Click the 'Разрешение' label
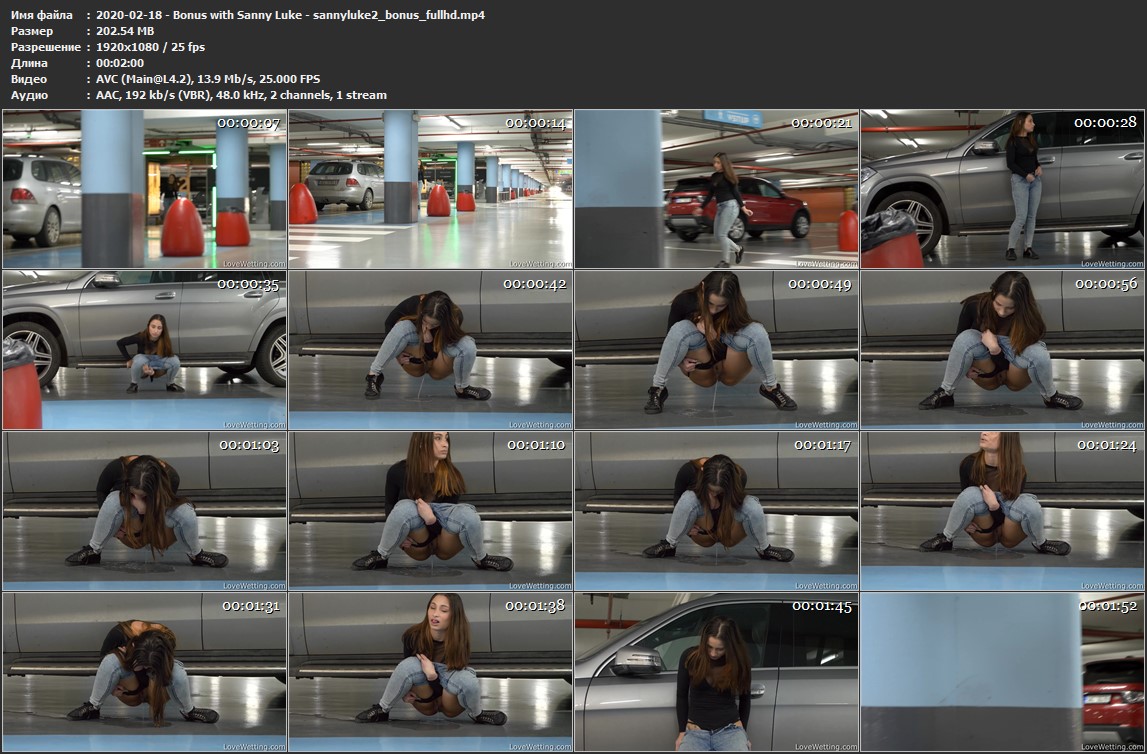Screen dimensions: 1147x754 click(x=45, y=47)
